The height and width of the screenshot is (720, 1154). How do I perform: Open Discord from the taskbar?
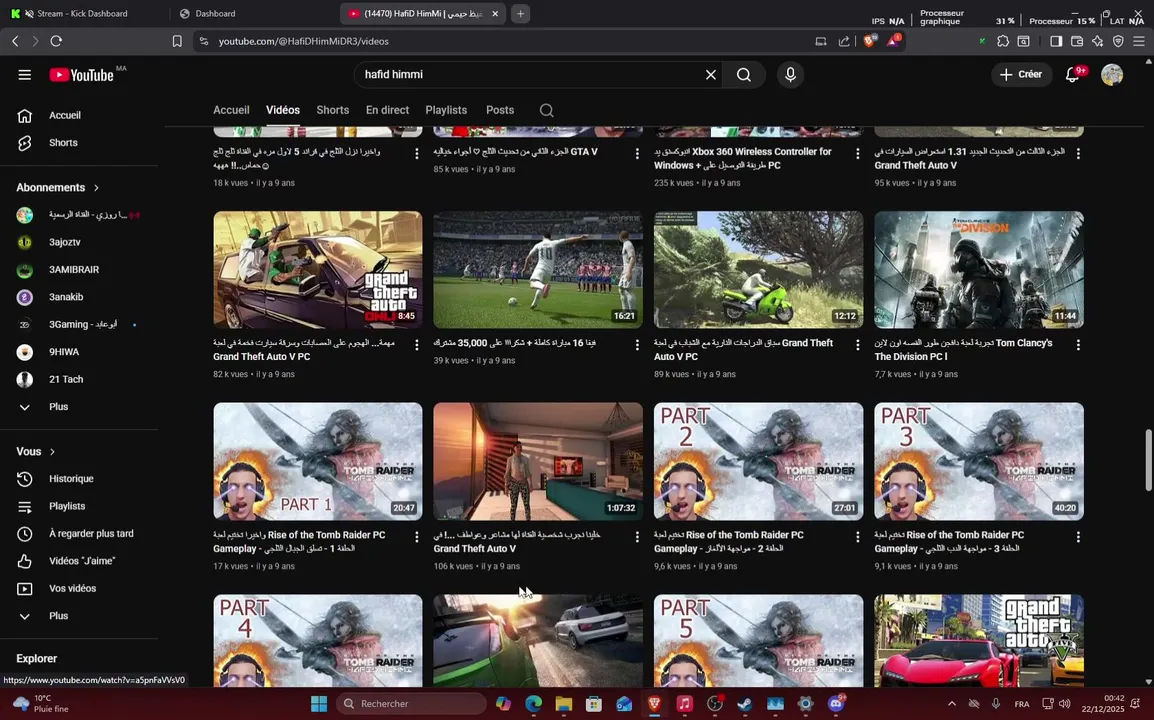tap(836, 704)
